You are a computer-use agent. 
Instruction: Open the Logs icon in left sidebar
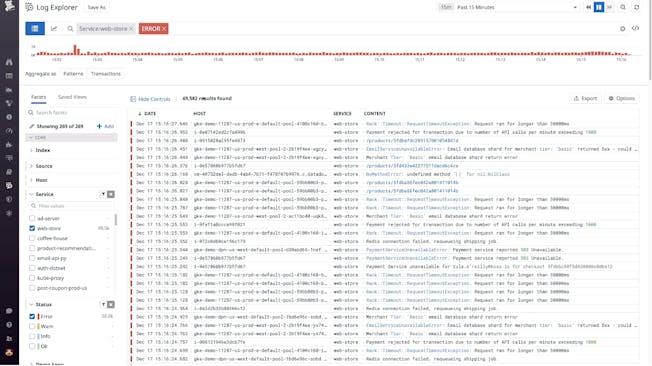pyautogui.click(x=9, y=185)
